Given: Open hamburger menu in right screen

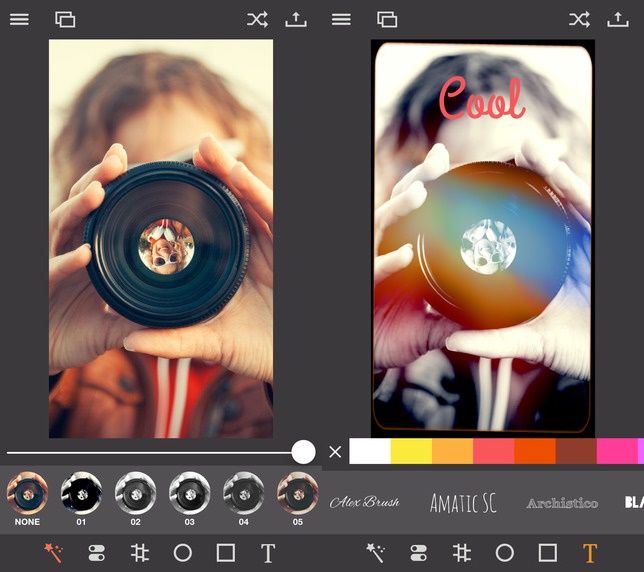Looking at the screenshot, I should tap(341, 19).
